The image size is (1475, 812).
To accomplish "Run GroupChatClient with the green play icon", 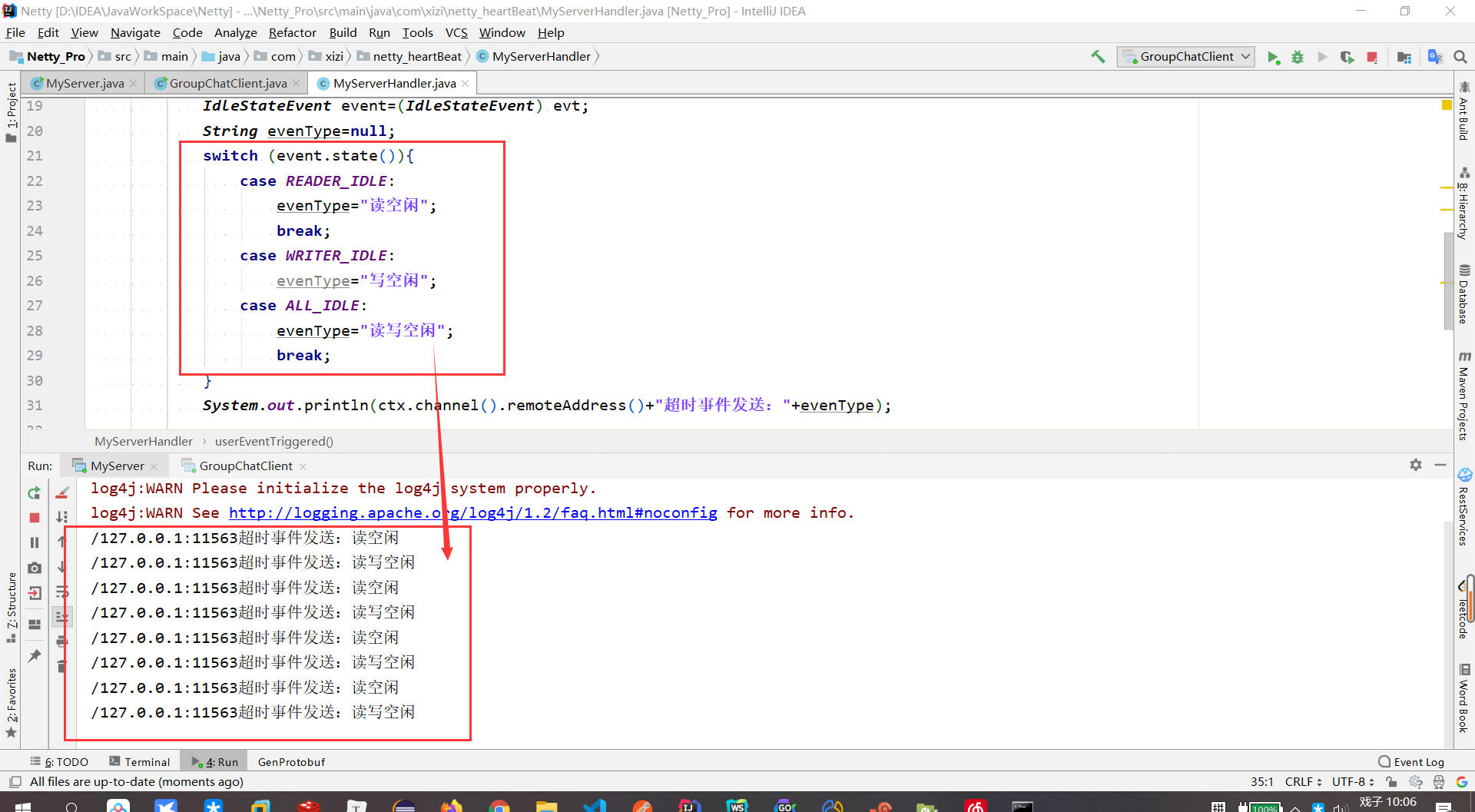I will pos(1273,57).
